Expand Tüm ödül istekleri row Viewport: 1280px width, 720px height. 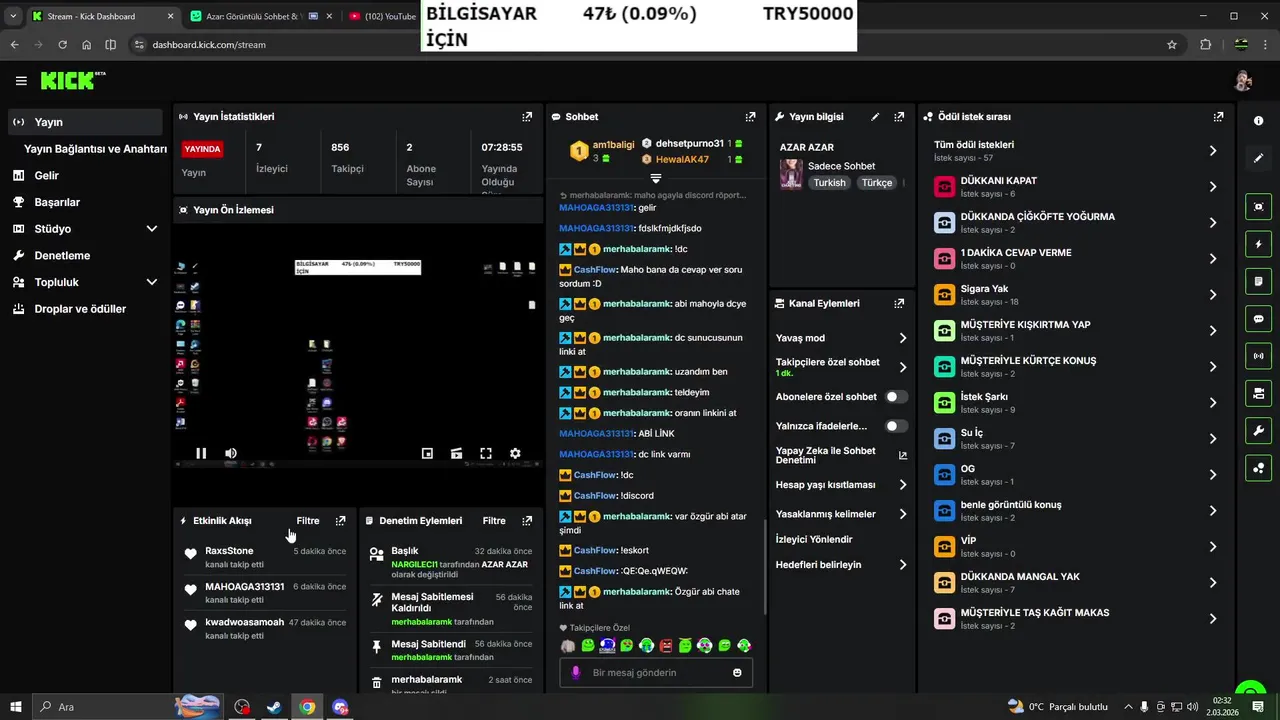[1076, 151]
